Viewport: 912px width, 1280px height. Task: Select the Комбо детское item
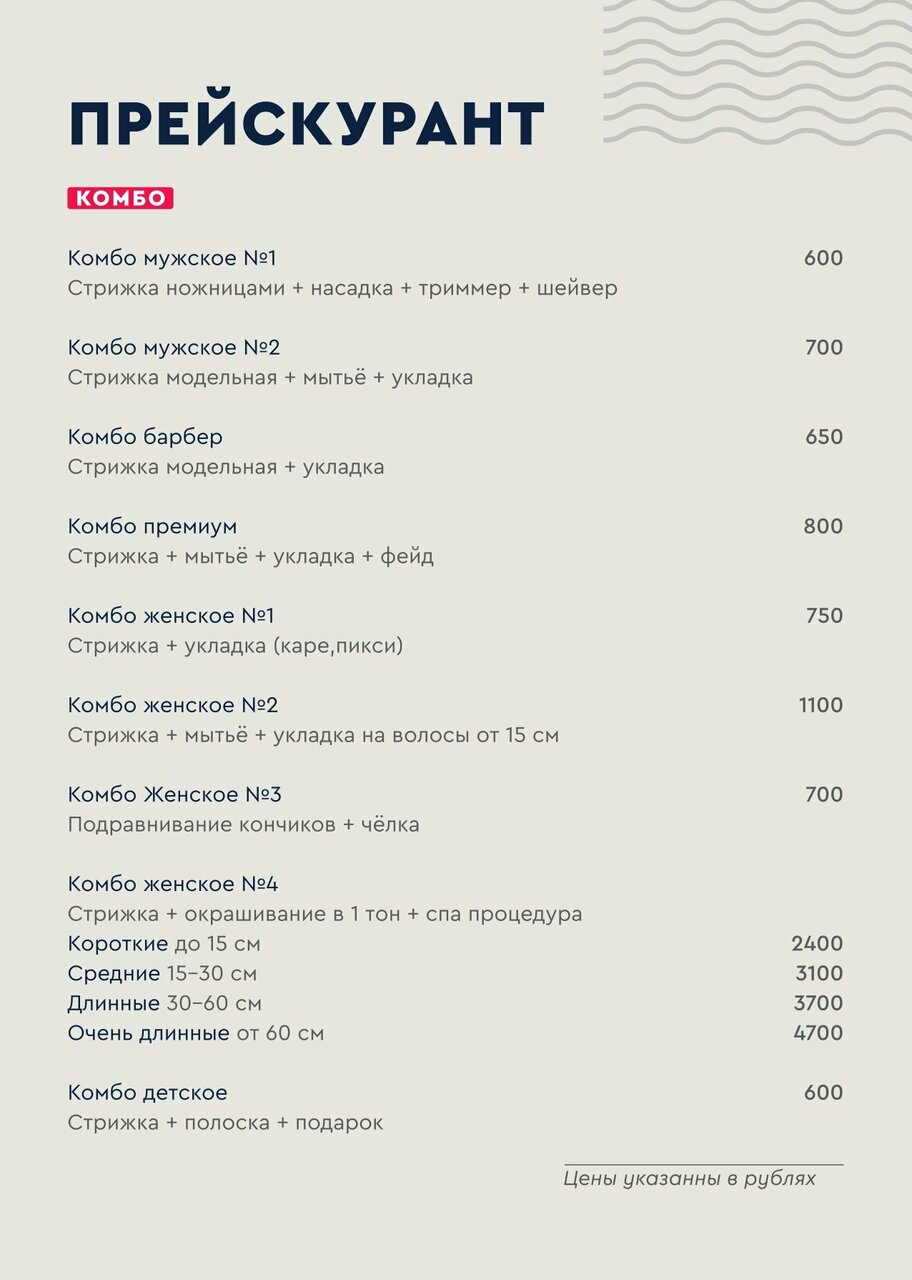point(148,1093)
